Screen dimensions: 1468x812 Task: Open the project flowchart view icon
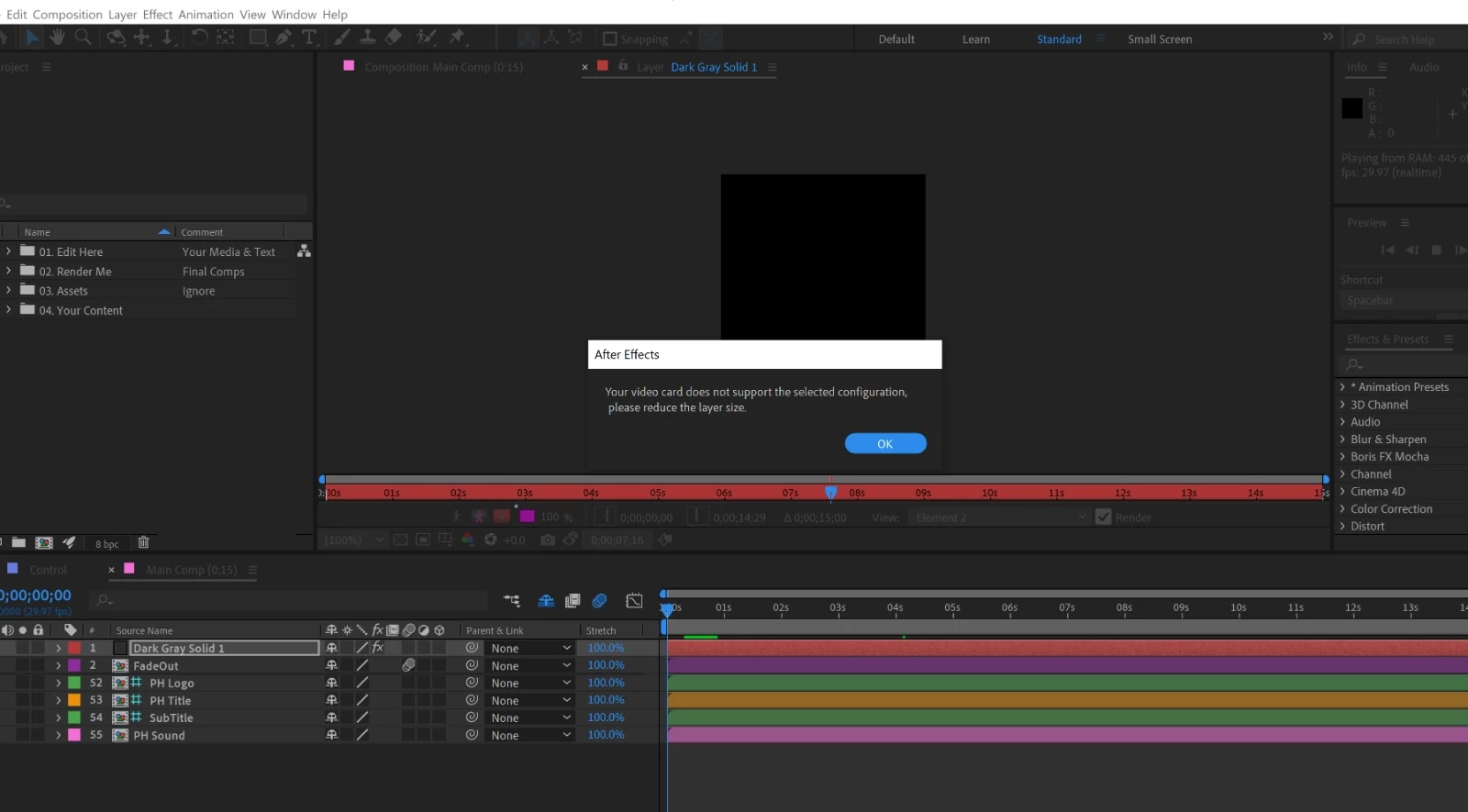[304, 251]
